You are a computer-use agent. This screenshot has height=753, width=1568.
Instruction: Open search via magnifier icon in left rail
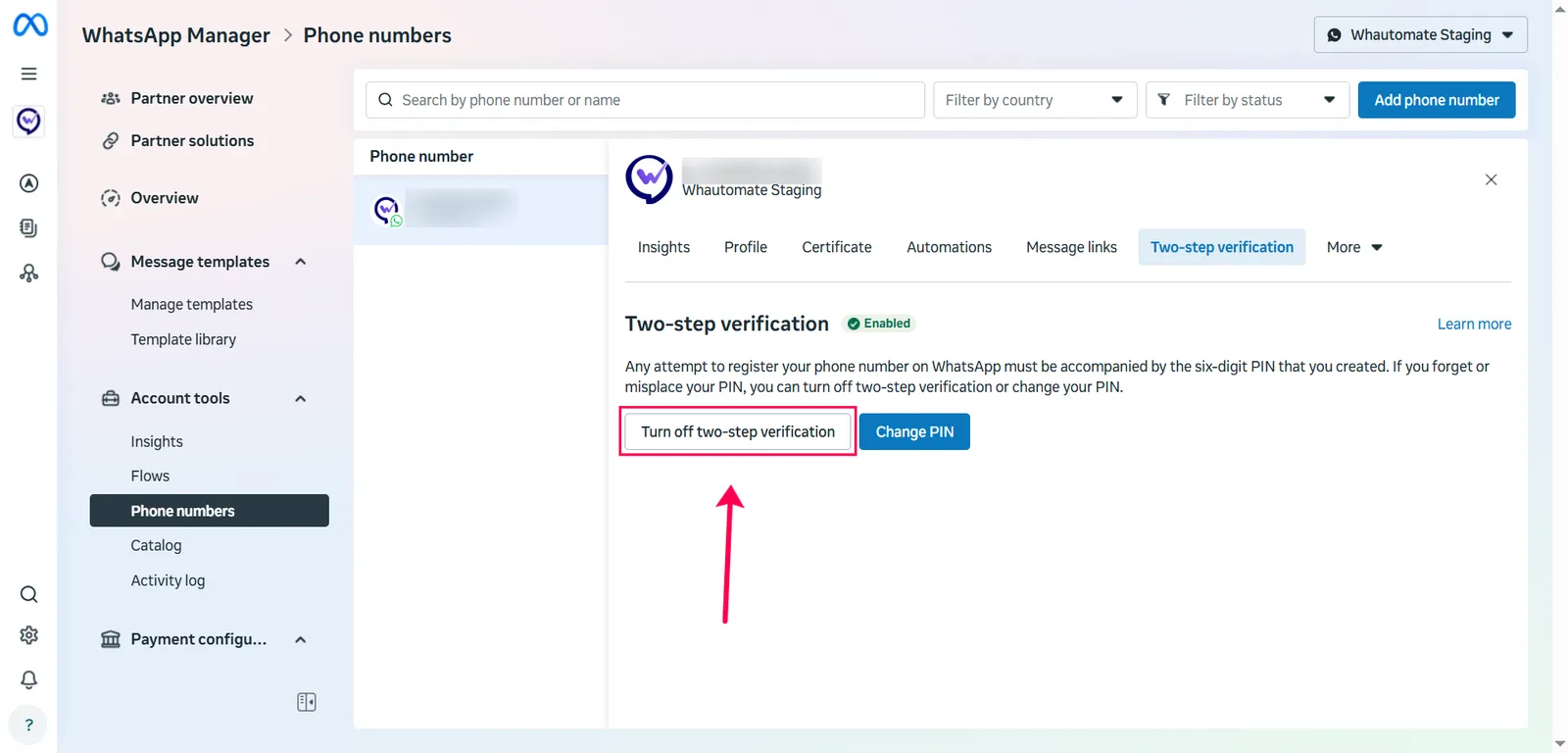pyautogui.click(x=29, y=594)
